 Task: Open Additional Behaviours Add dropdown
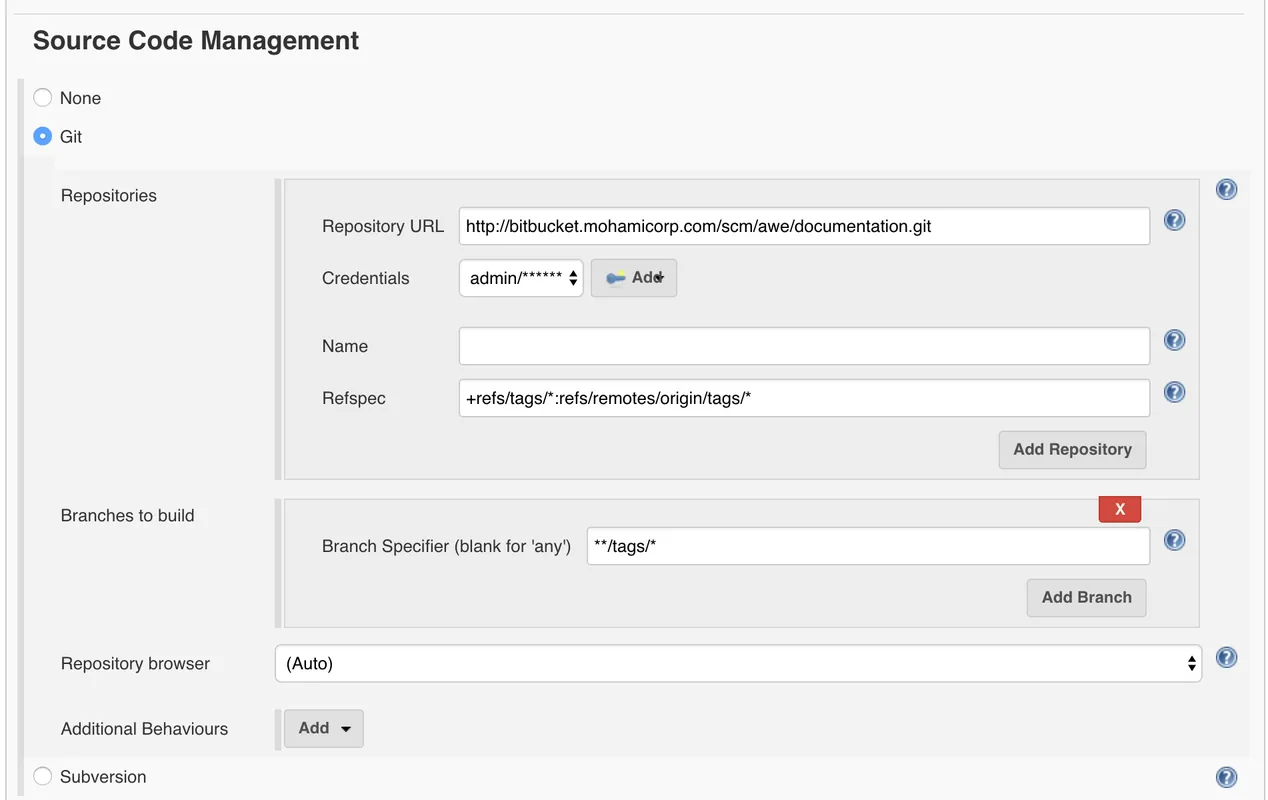(324, 729)
